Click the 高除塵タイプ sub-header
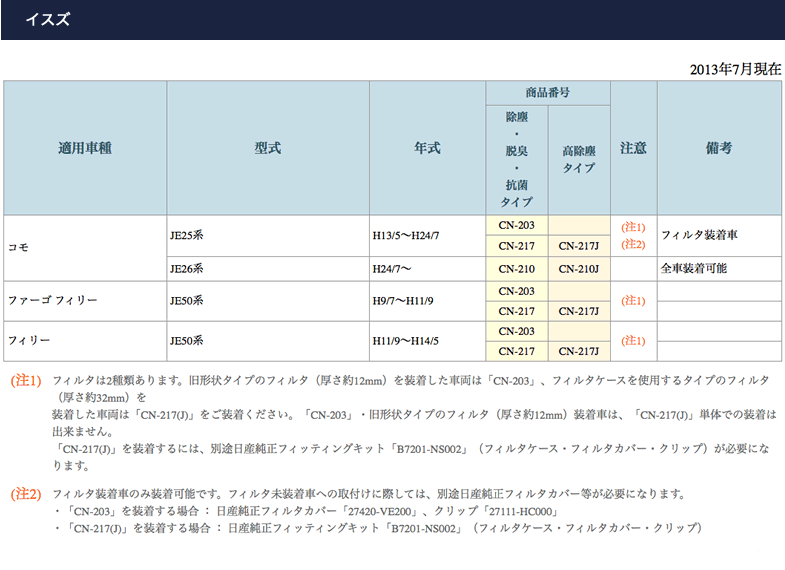 click(x=579, y=160)
